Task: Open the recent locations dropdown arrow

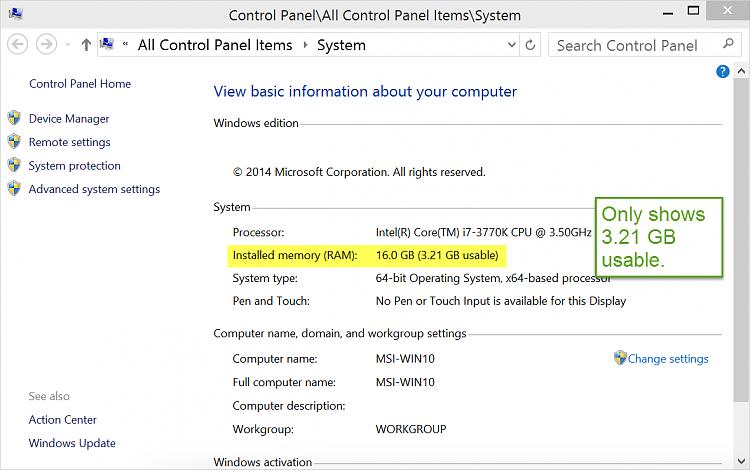Action: click(67, 45)
